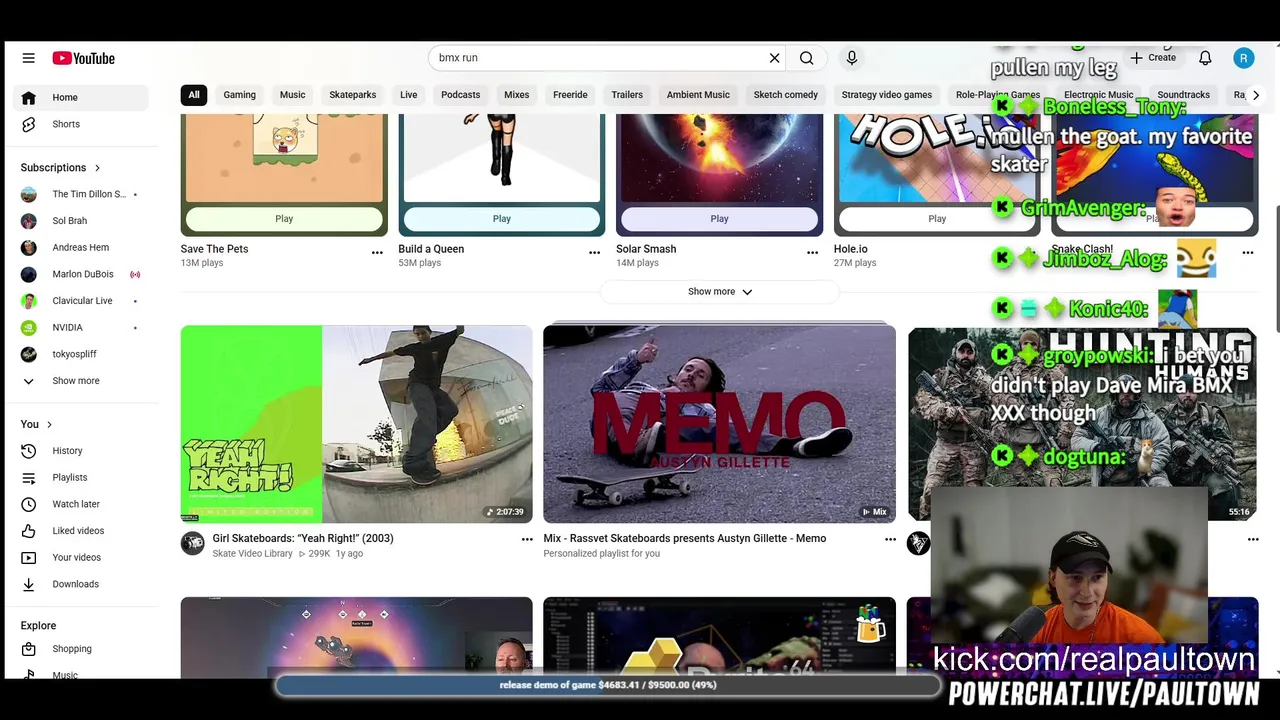
Task: Open options for Yeah Right video
Action: [x=527, y=540]
